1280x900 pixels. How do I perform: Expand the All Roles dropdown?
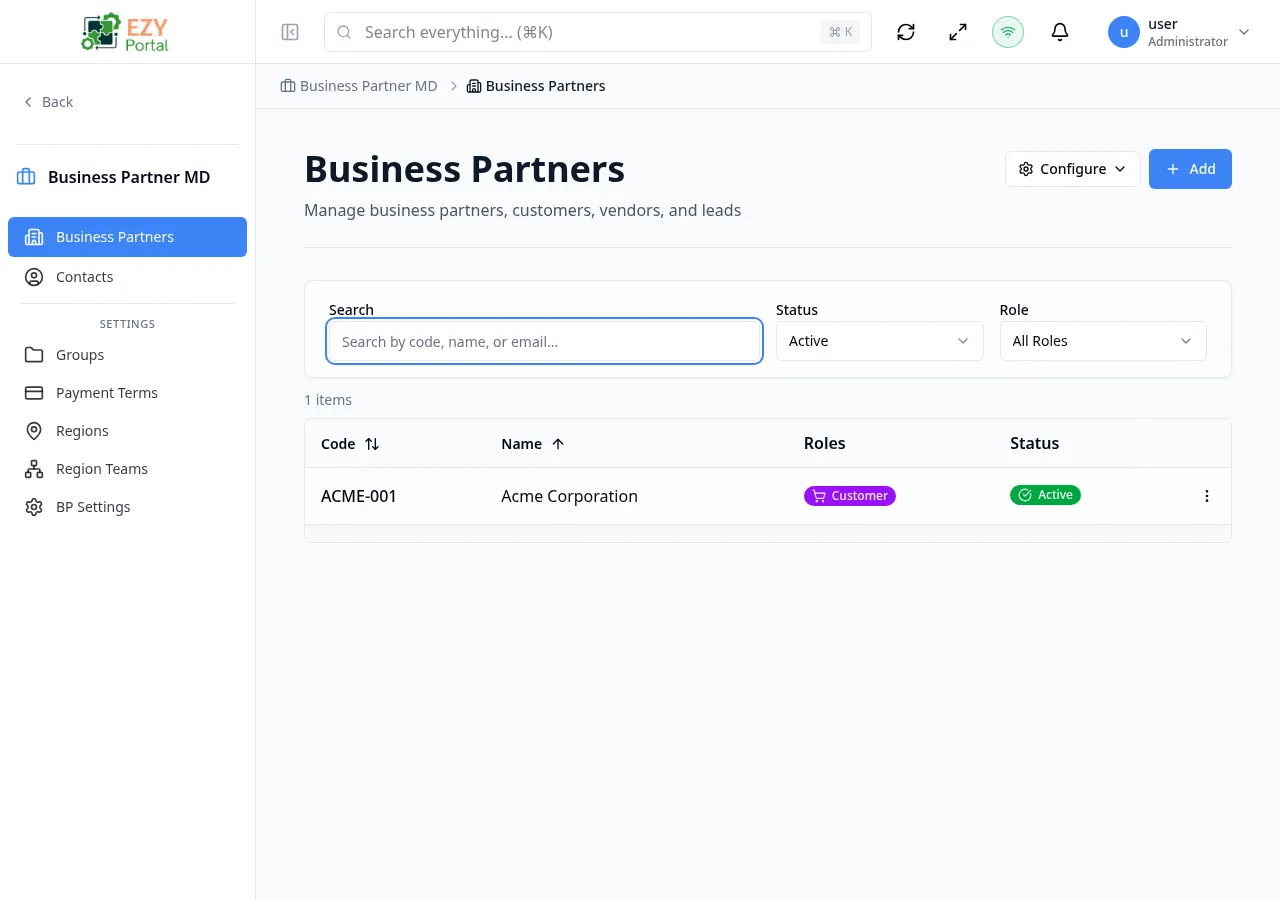point(1102,341)
